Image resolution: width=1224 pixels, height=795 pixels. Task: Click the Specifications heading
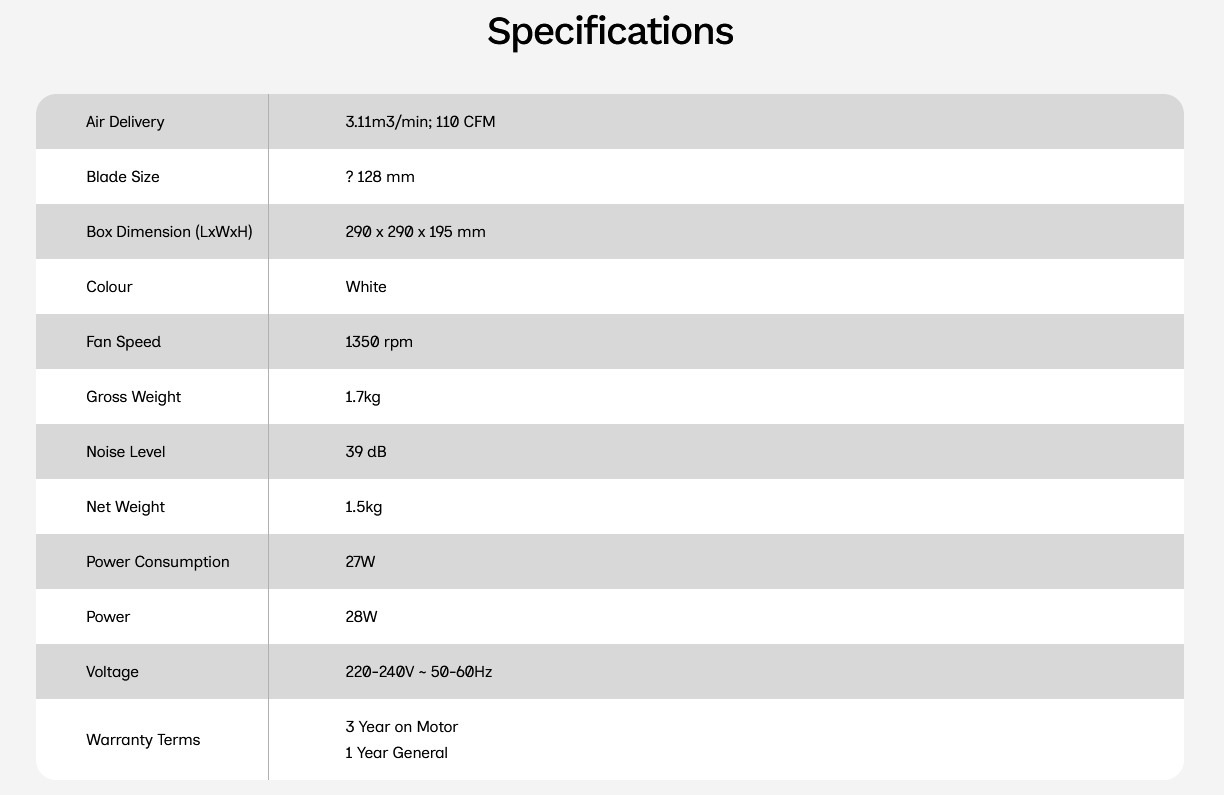pos(610,32)
